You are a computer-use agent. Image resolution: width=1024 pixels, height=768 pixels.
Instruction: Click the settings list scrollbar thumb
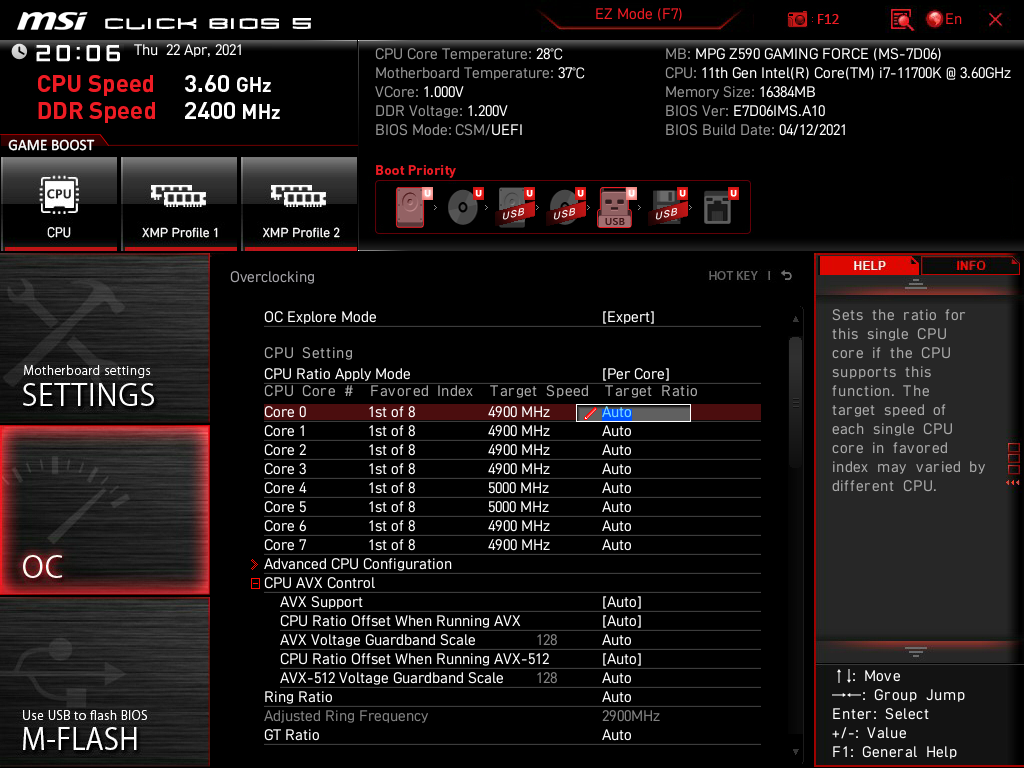tap(795, 402)
